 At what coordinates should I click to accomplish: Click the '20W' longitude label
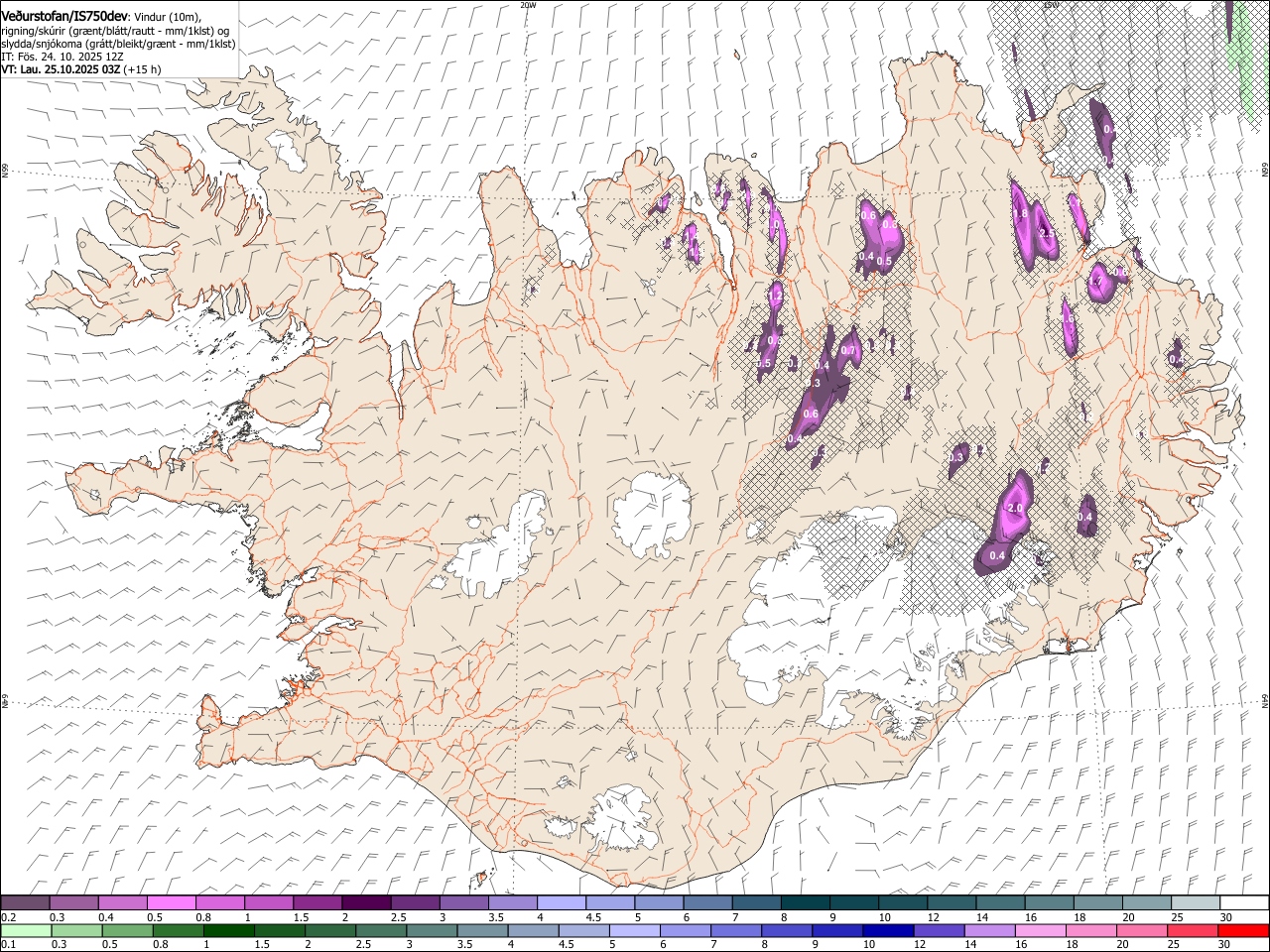coord(528,5)
